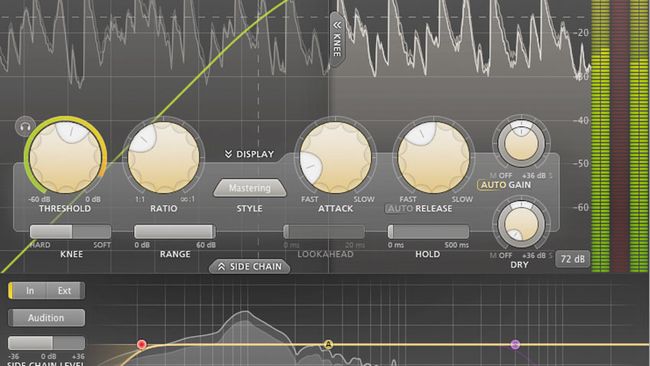The image size is (650, 366).
Task: Click the ATTACK label
Action: point(335,208)
